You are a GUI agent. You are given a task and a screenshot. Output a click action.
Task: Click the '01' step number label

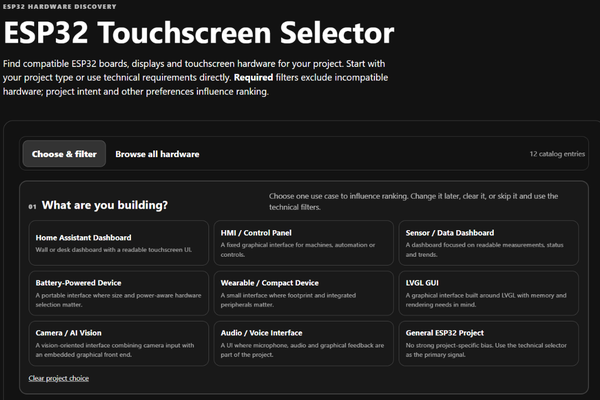click(32, 207)
